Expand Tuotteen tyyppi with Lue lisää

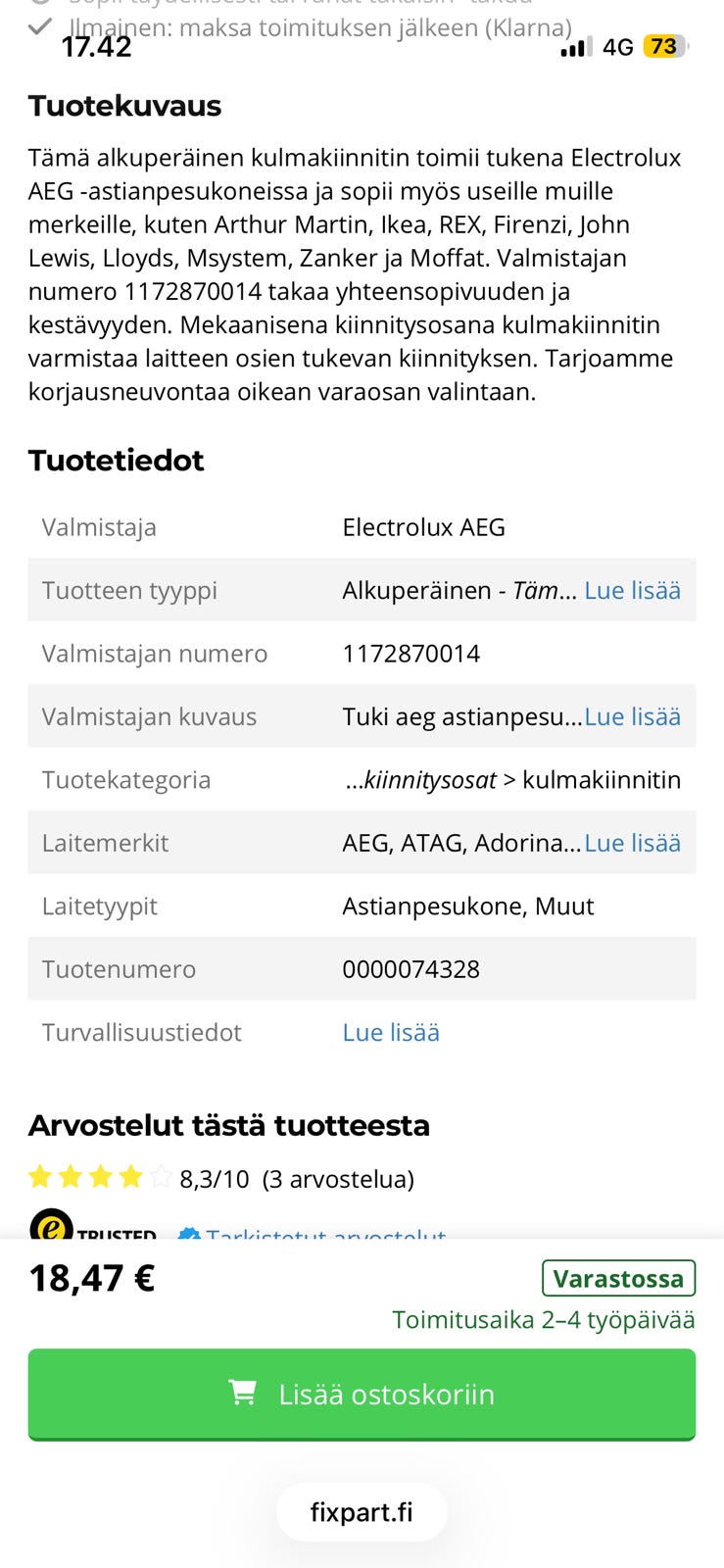click(x=632, y=590)
